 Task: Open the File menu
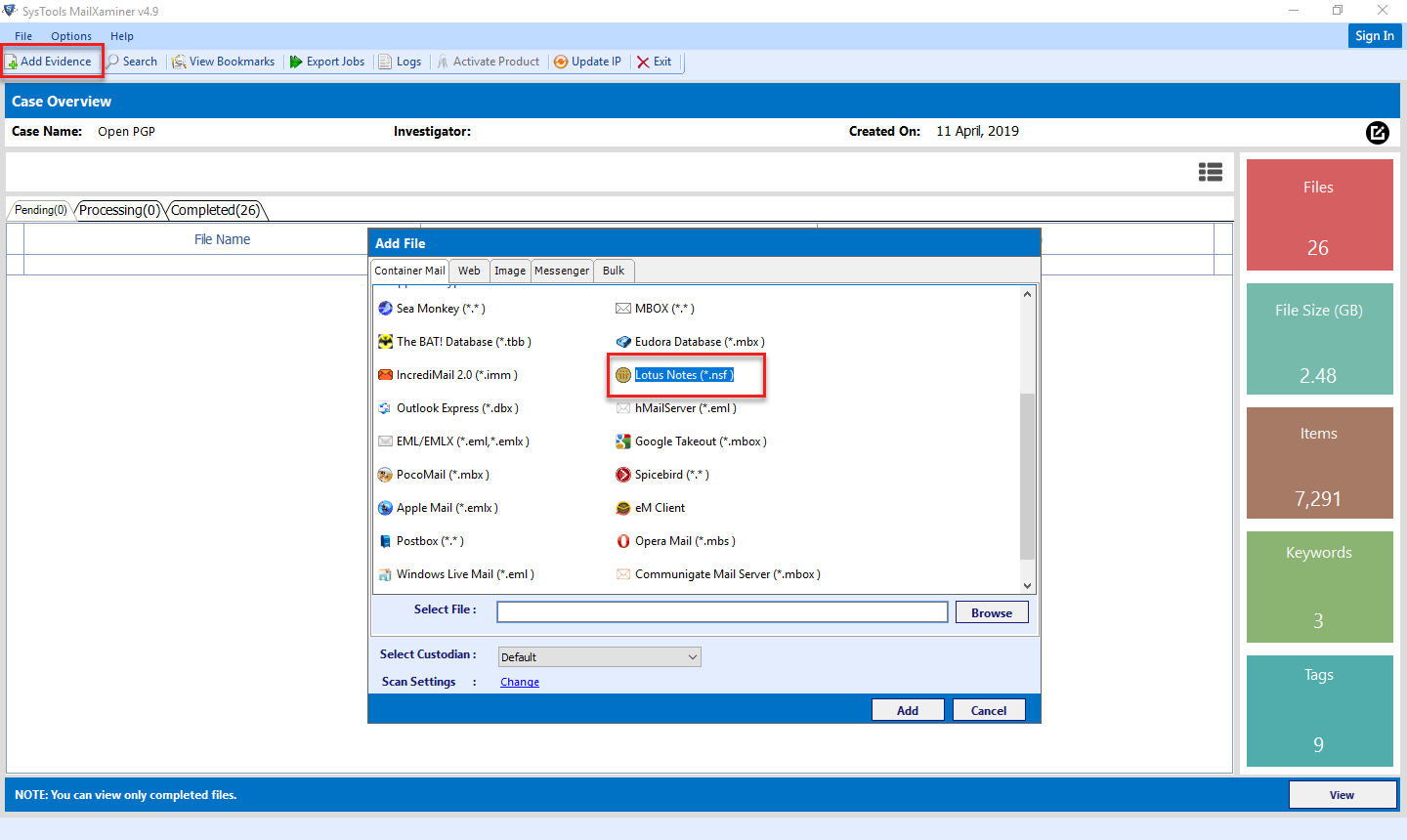(23, 36)
